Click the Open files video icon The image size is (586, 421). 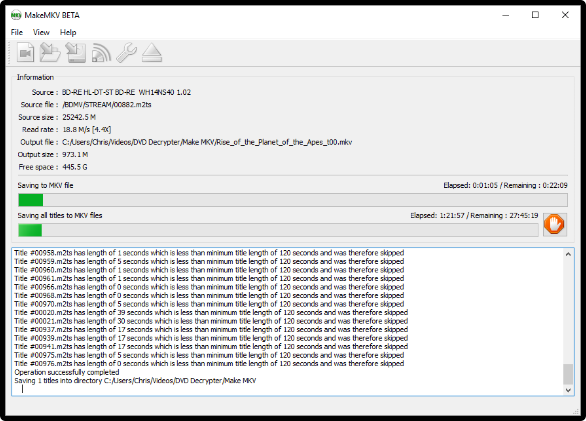click(x=25, y=53)
